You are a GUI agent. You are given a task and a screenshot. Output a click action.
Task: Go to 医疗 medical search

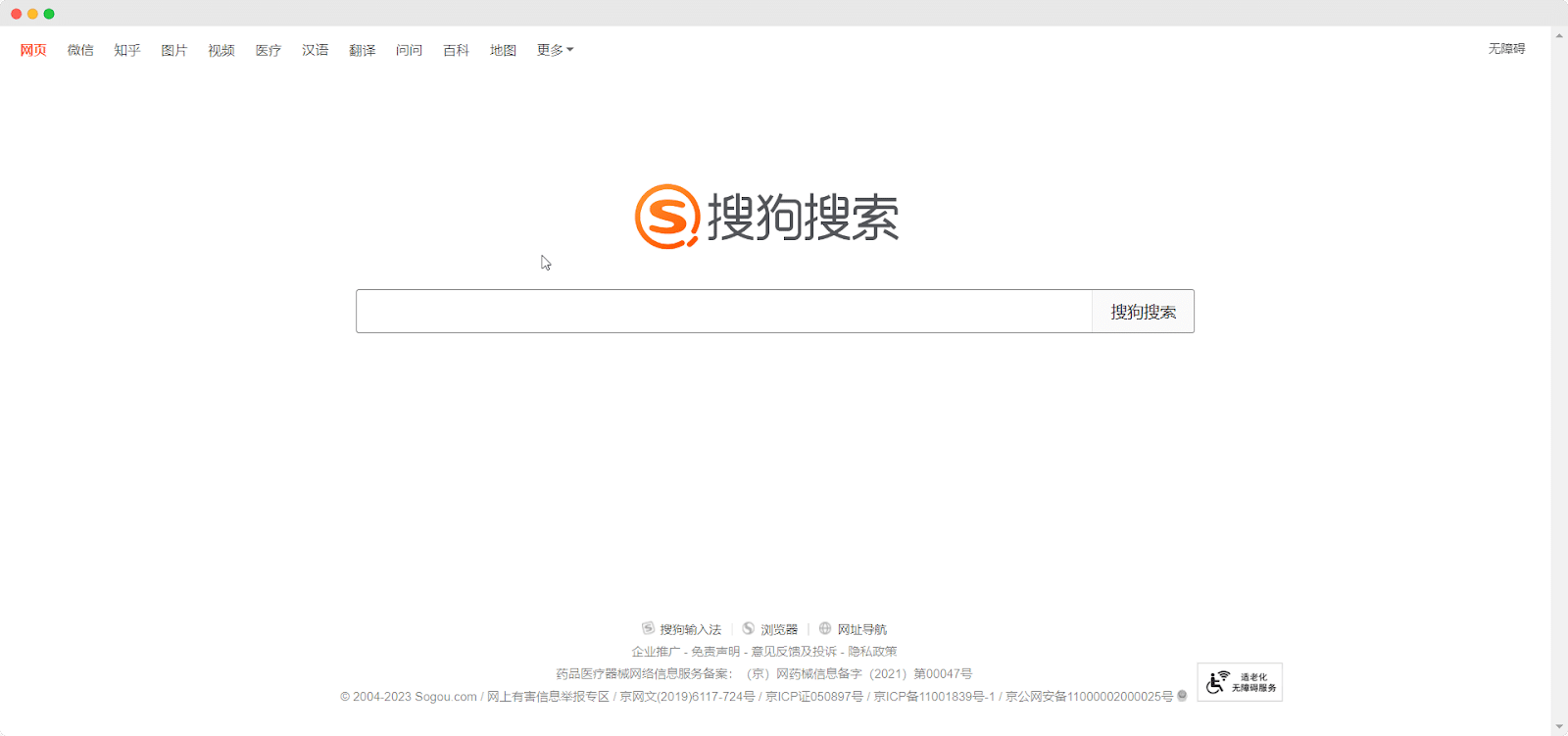click(x=269, y=50)
